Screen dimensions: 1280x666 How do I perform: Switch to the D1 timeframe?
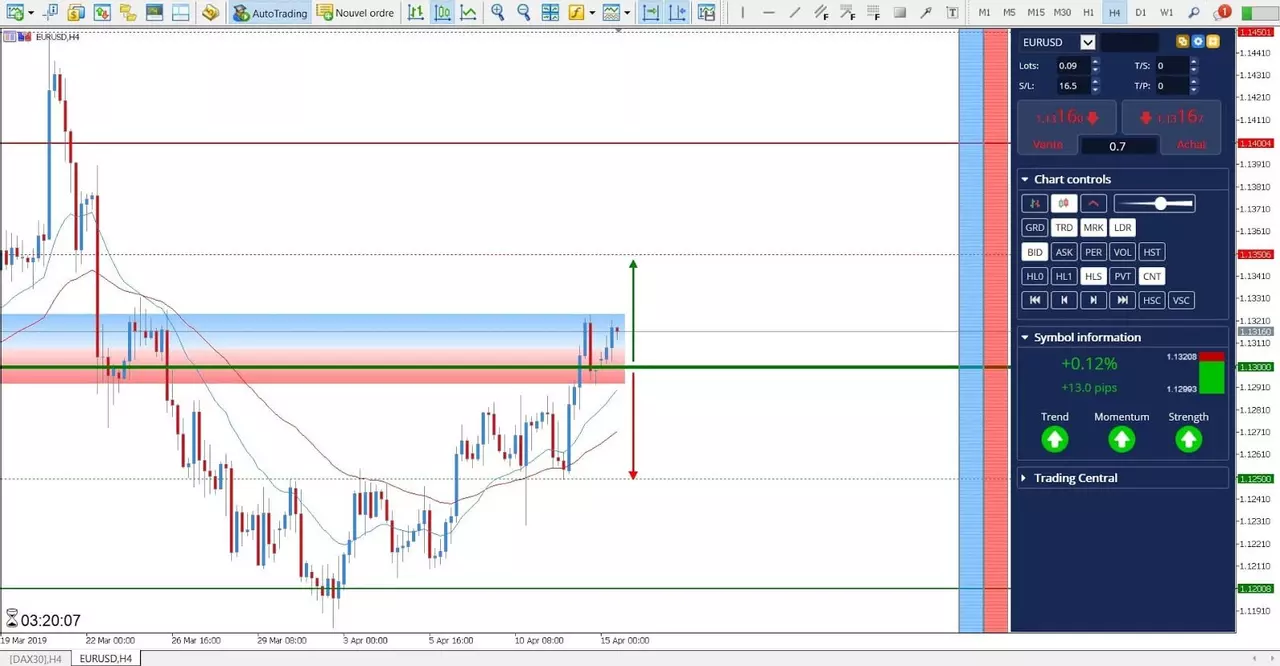(1141, 13)
